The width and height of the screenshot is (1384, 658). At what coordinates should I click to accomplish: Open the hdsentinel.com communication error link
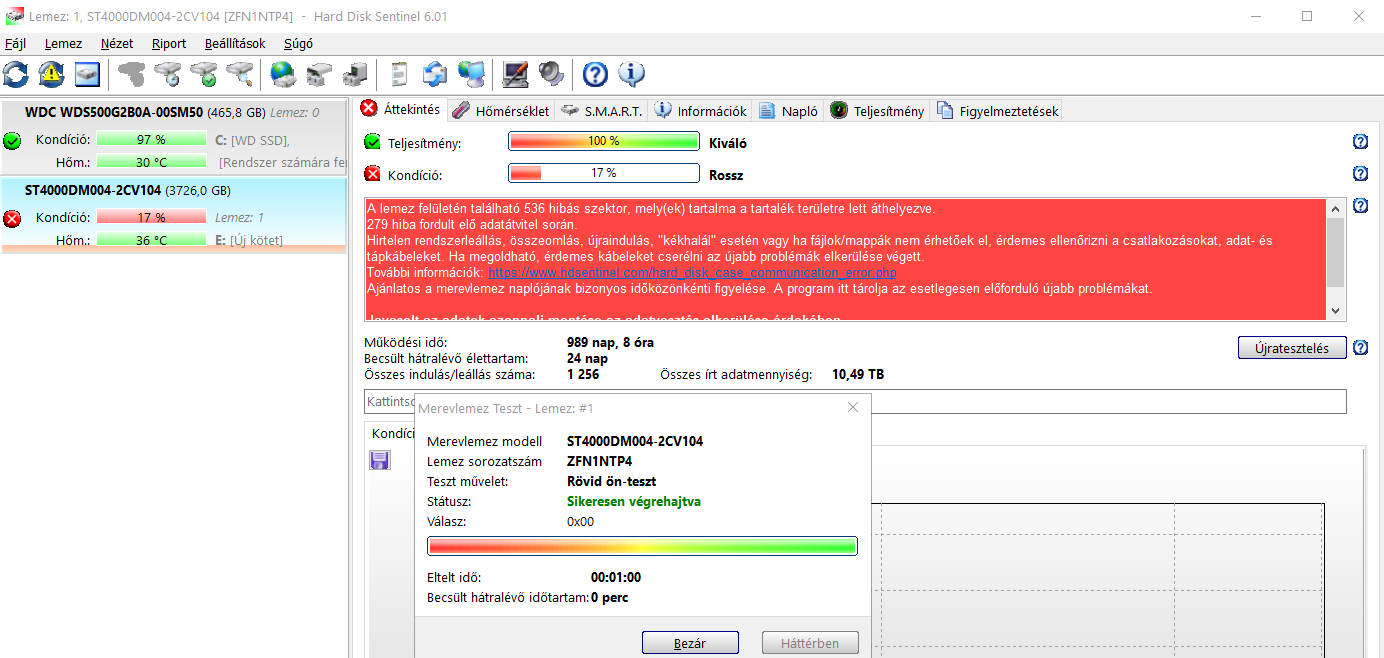point(692,272)
